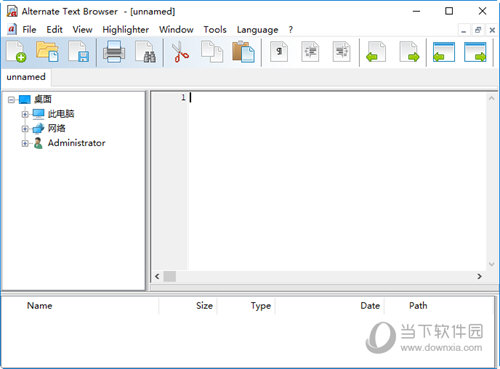Screen dimensions: 500x369
Task: Expand the 网络 tree node
Action: (25, 129)
